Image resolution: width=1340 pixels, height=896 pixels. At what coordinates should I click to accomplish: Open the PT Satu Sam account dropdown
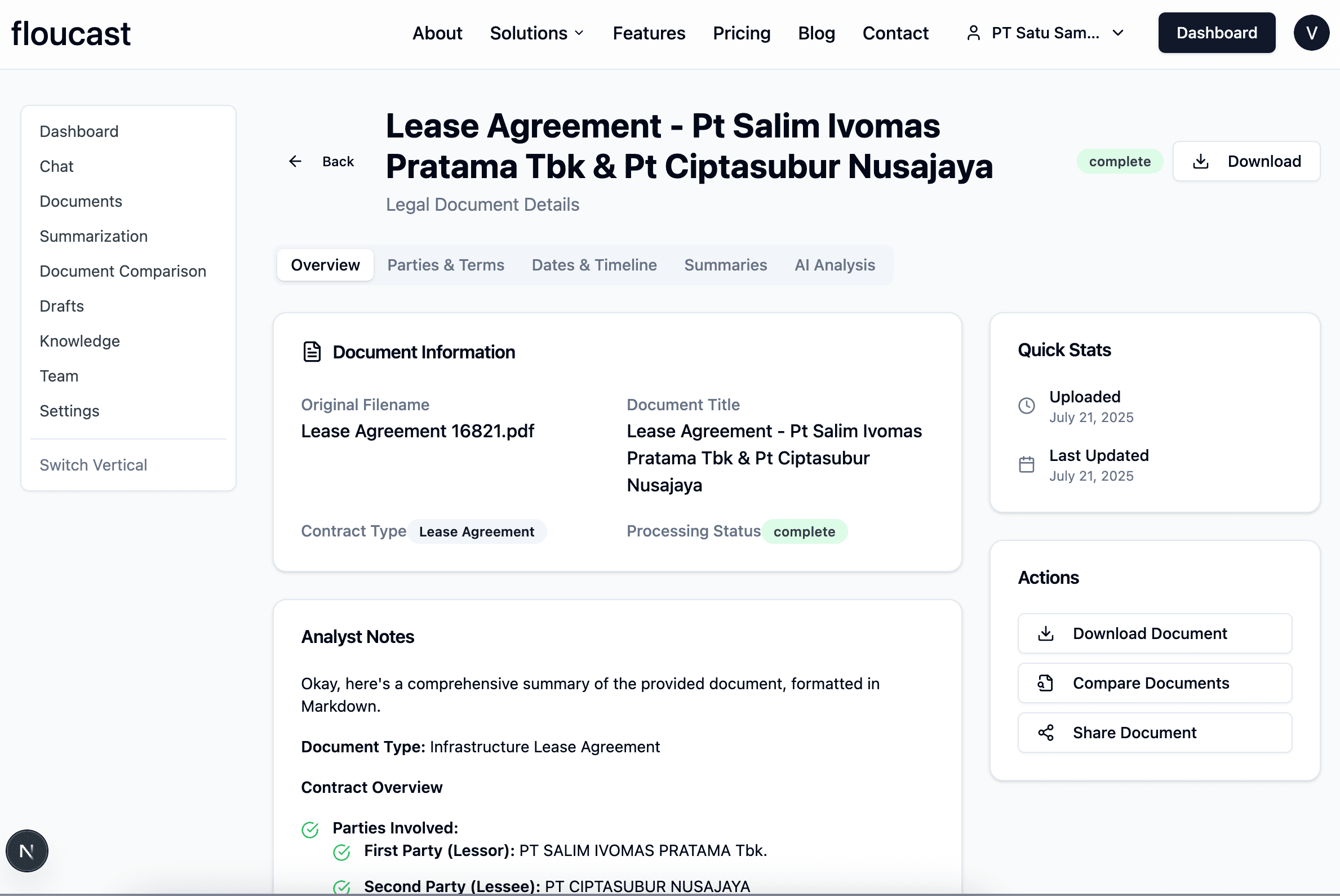click(x=1045, y=33)
